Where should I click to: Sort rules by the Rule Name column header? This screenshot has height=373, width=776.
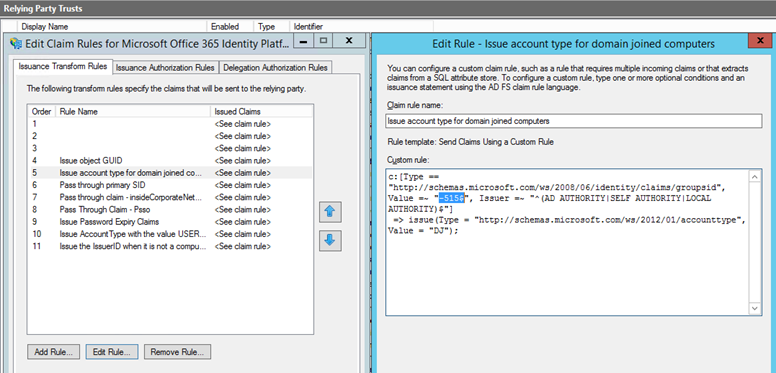(x=134, y=111)
